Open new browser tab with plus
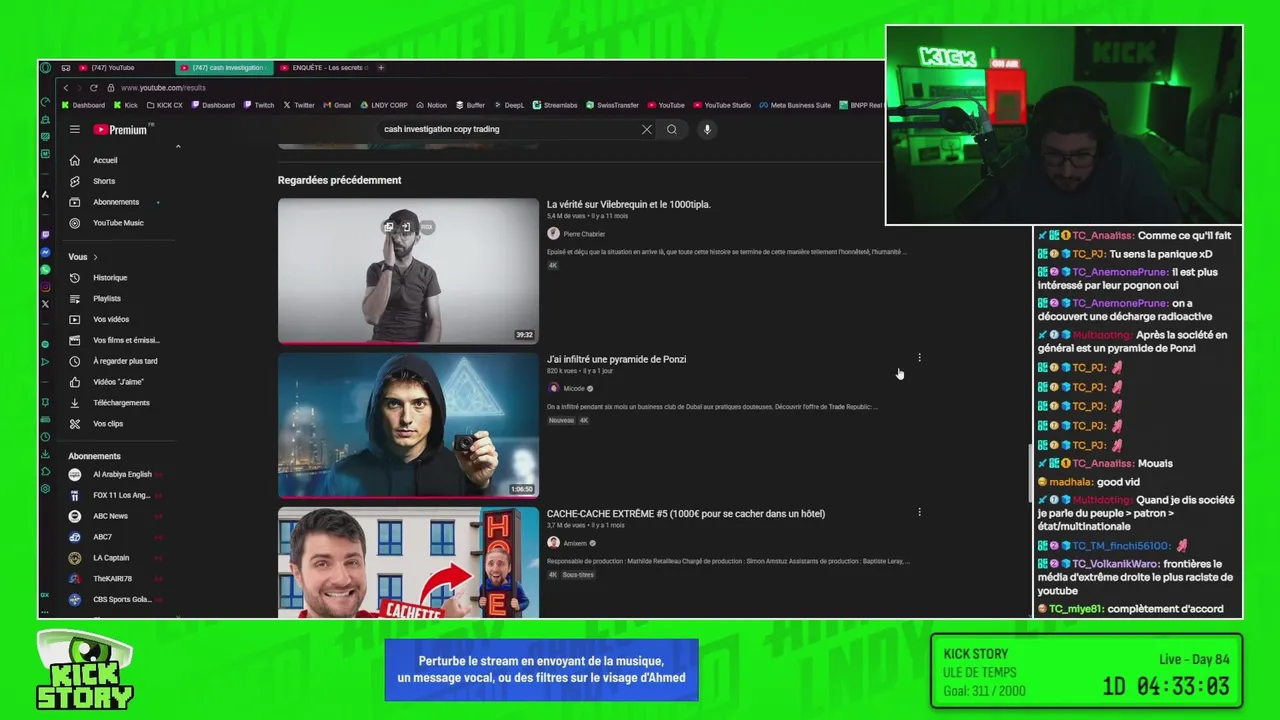 pyautogui.click(x=381, y=68)
